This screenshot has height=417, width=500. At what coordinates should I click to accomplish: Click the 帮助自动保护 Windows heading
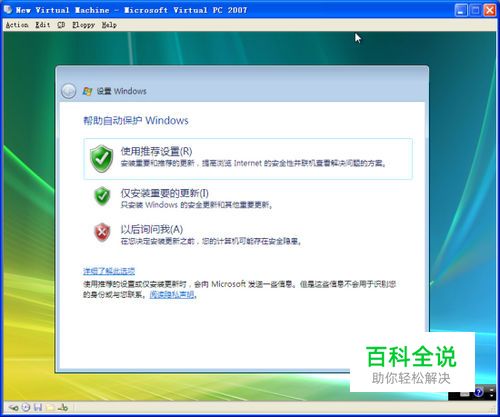(136, 120)
